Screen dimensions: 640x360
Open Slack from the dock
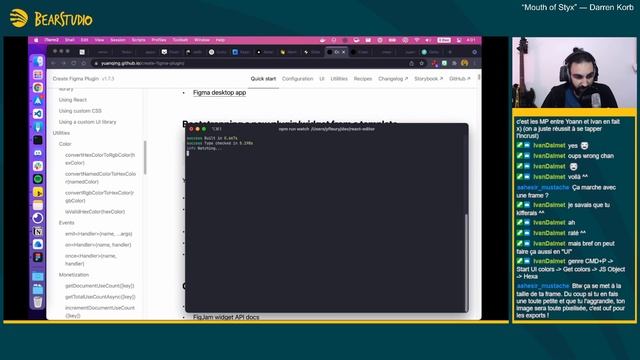(x=38, y=166)
